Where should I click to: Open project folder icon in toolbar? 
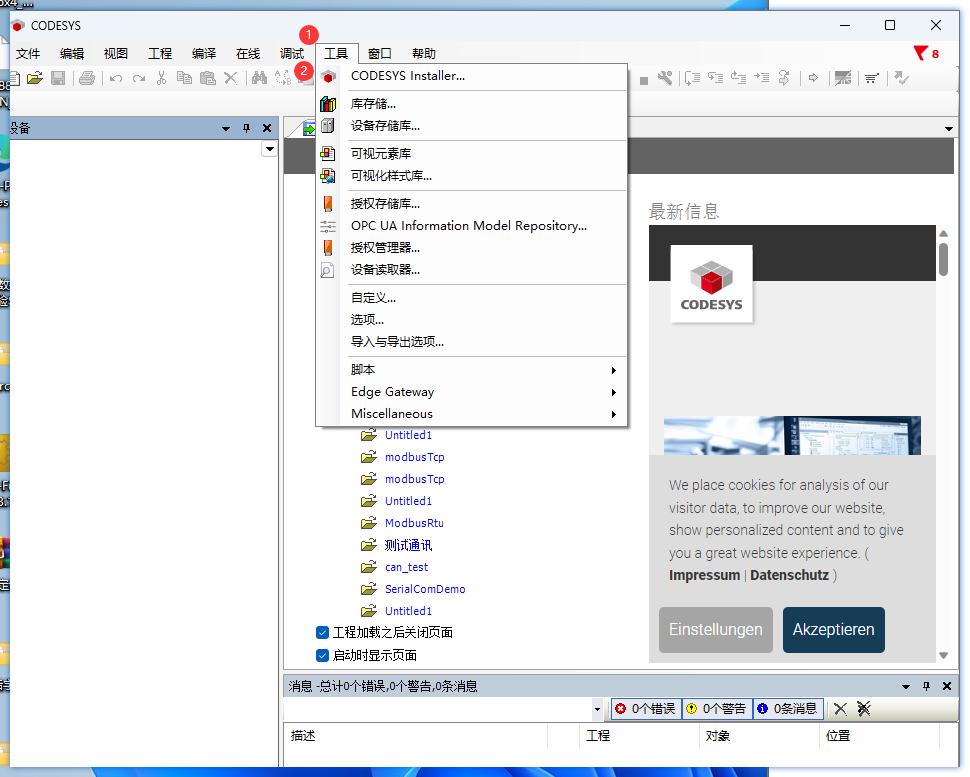(x=35, y=78)
